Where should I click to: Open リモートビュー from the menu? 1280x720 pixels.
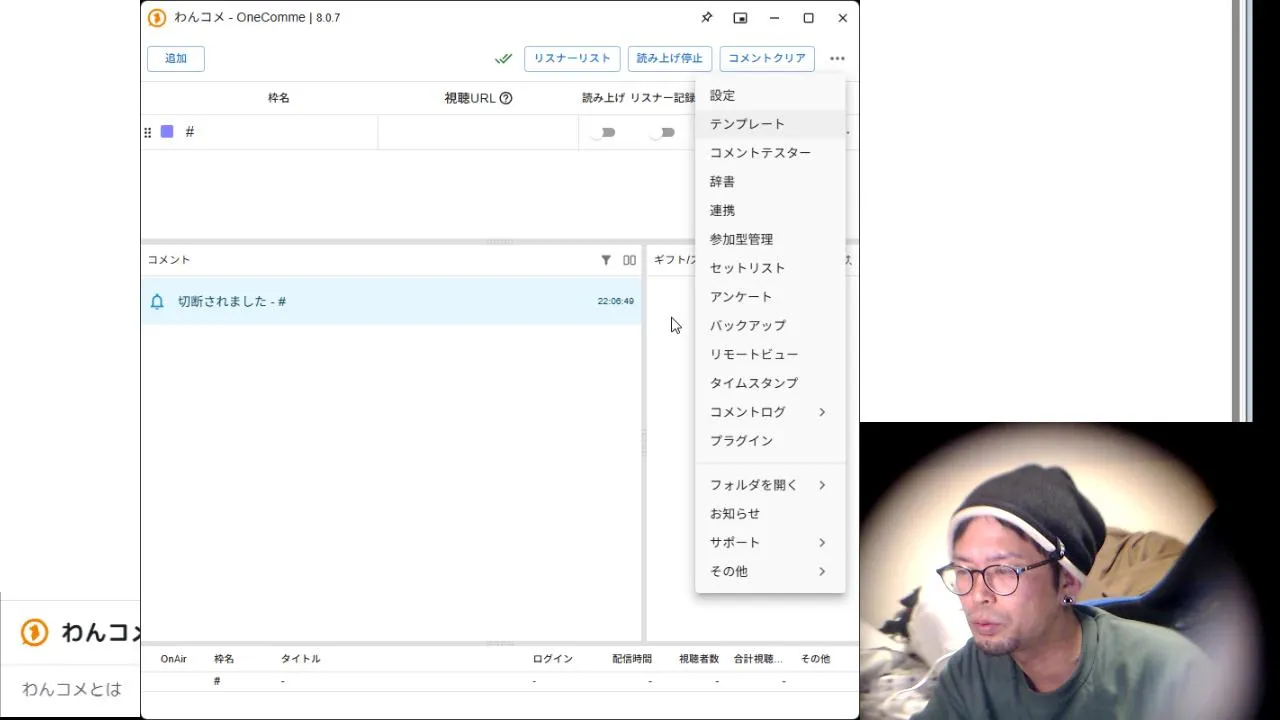click(770, 355)
